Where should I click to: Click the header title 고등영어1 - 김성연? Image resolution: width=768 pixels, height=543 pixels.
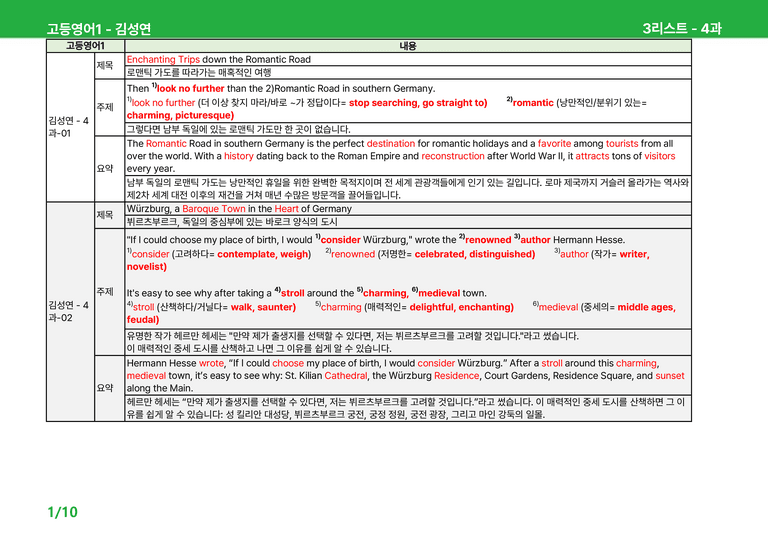(x=98, y=29)
